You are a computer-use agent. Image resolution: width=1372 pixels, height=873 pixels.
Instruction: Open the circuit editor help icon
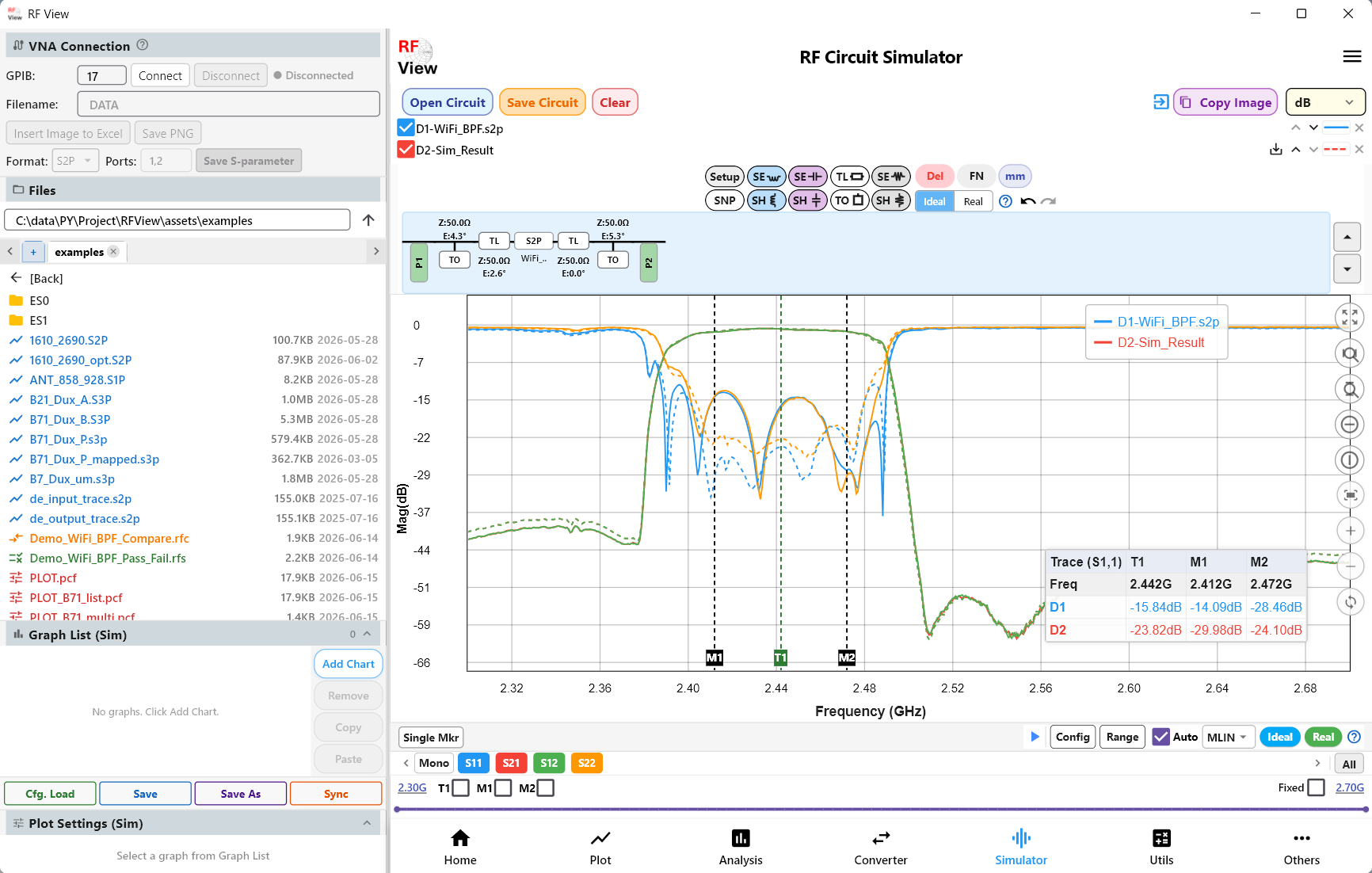[x=1005, y=201]
